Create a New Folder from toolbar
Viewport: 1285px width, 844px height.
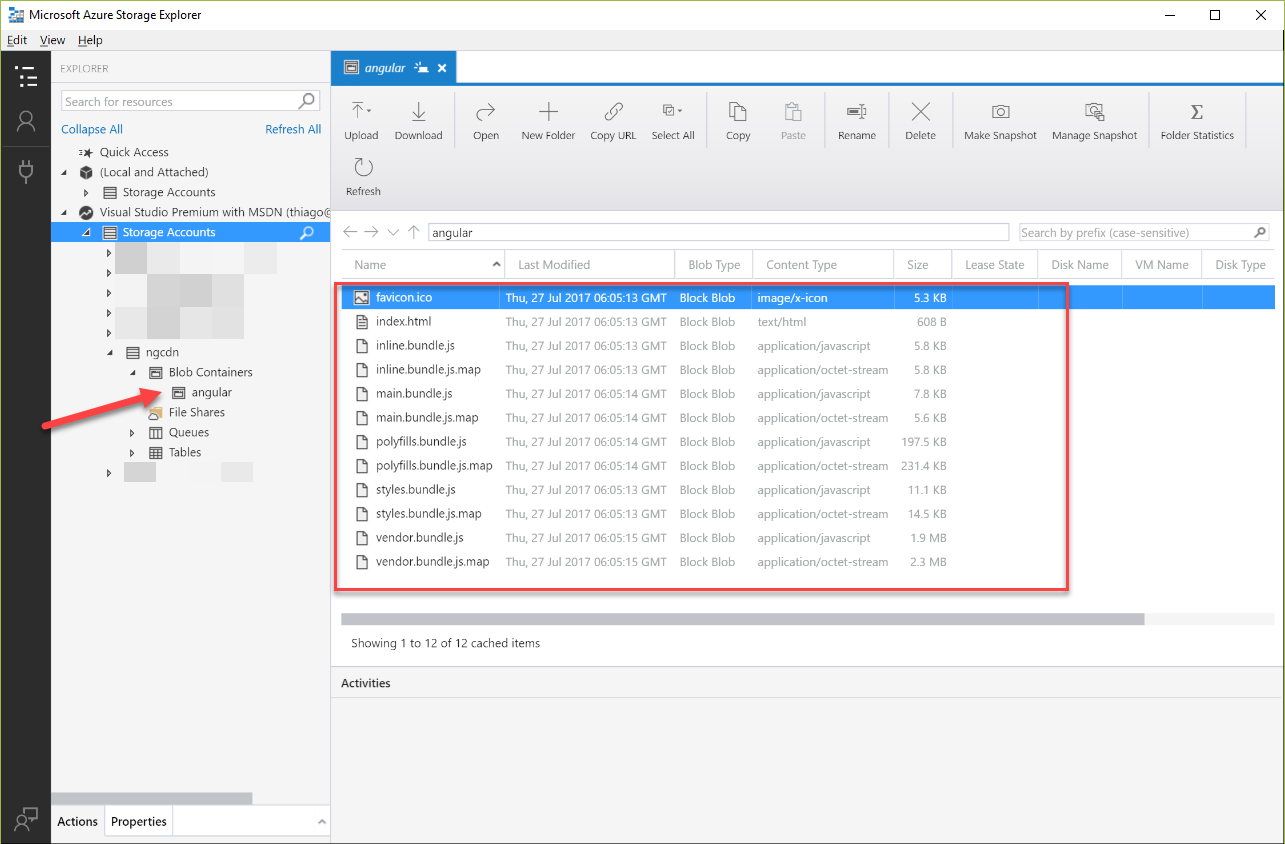click(x=548, y=121)
